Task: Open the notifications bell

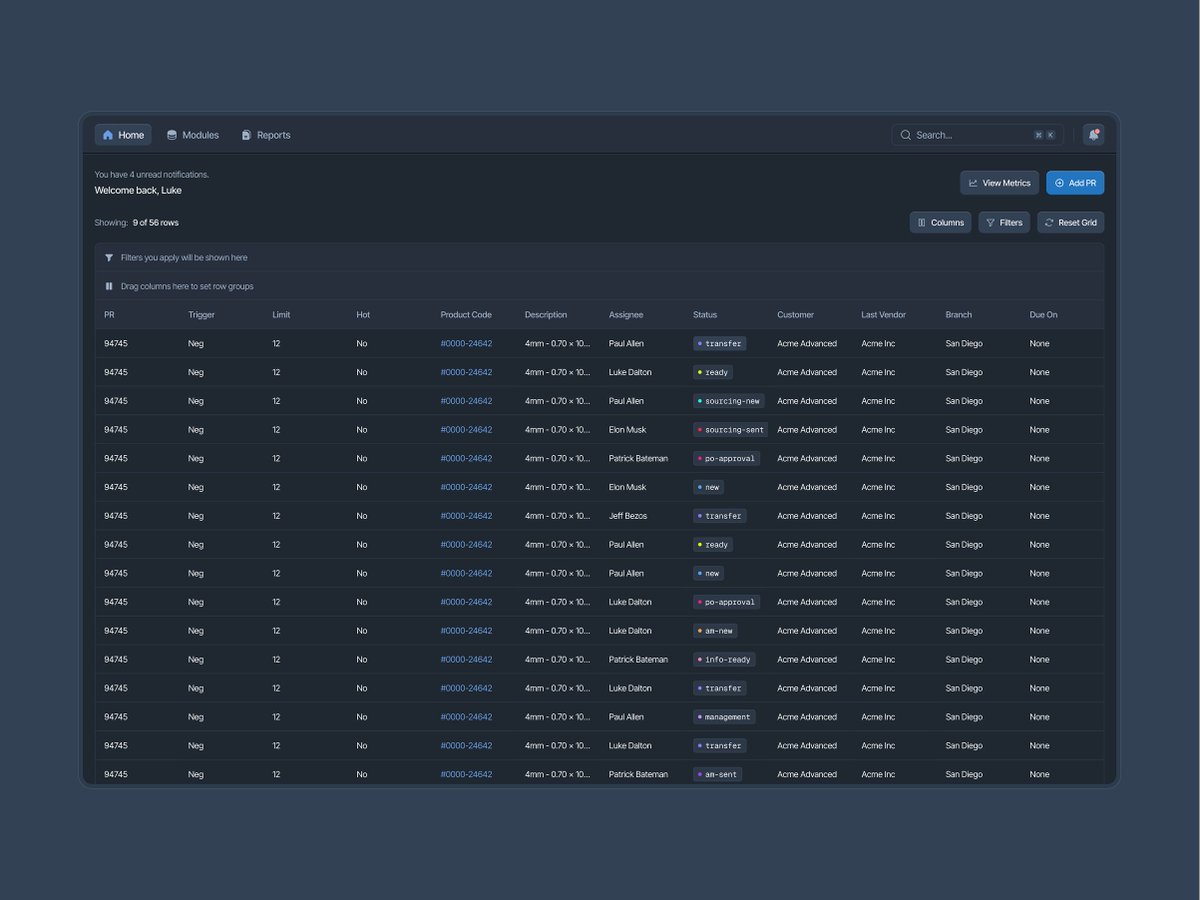Action: (1093, 135)
